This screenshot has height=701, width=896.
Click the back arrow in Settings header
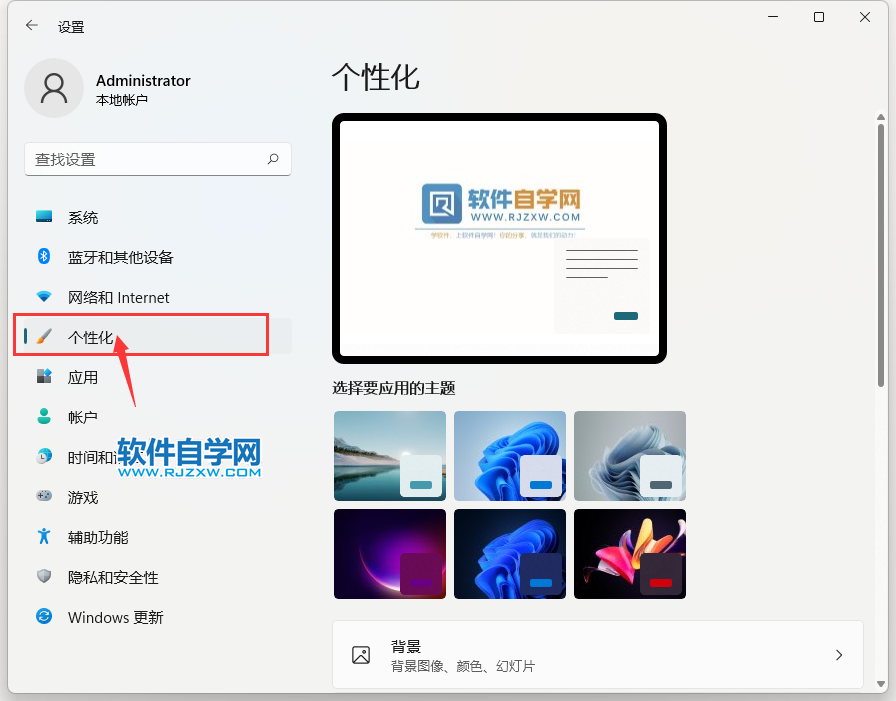click(x=32, y=27)
